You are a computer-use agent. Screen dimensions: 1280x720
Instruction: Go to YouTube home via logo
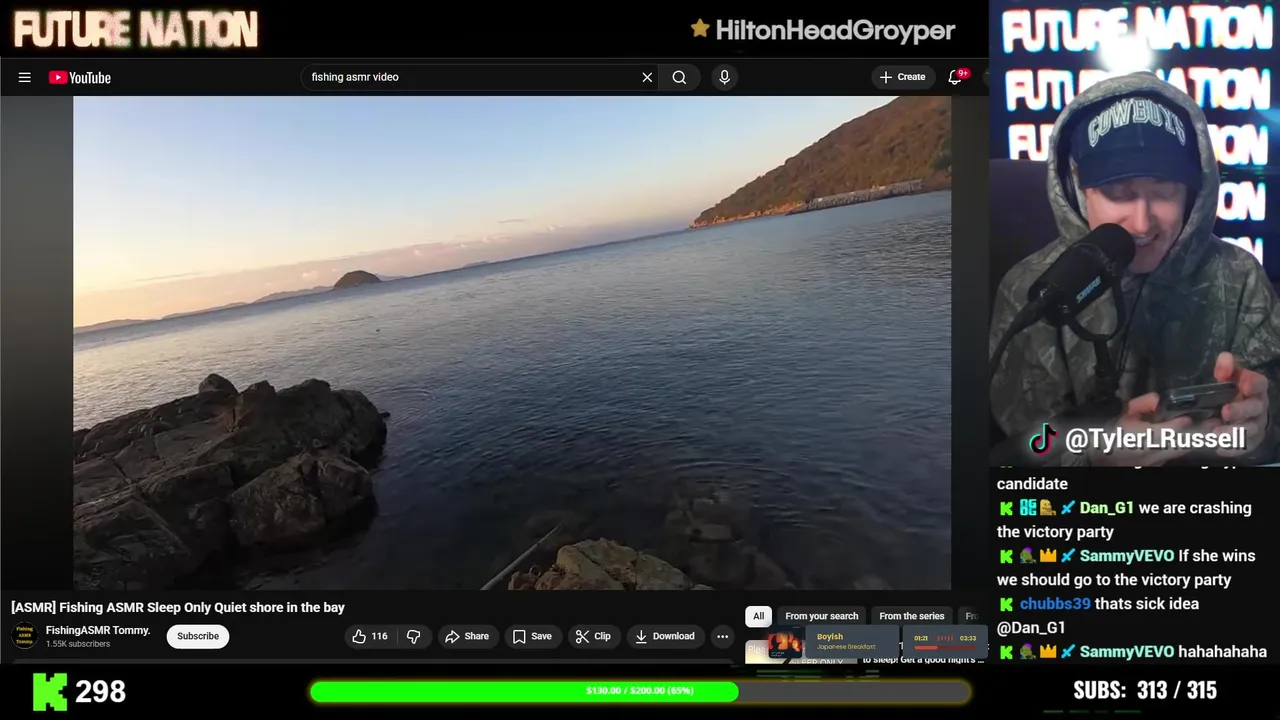click(x=80, y=77)
